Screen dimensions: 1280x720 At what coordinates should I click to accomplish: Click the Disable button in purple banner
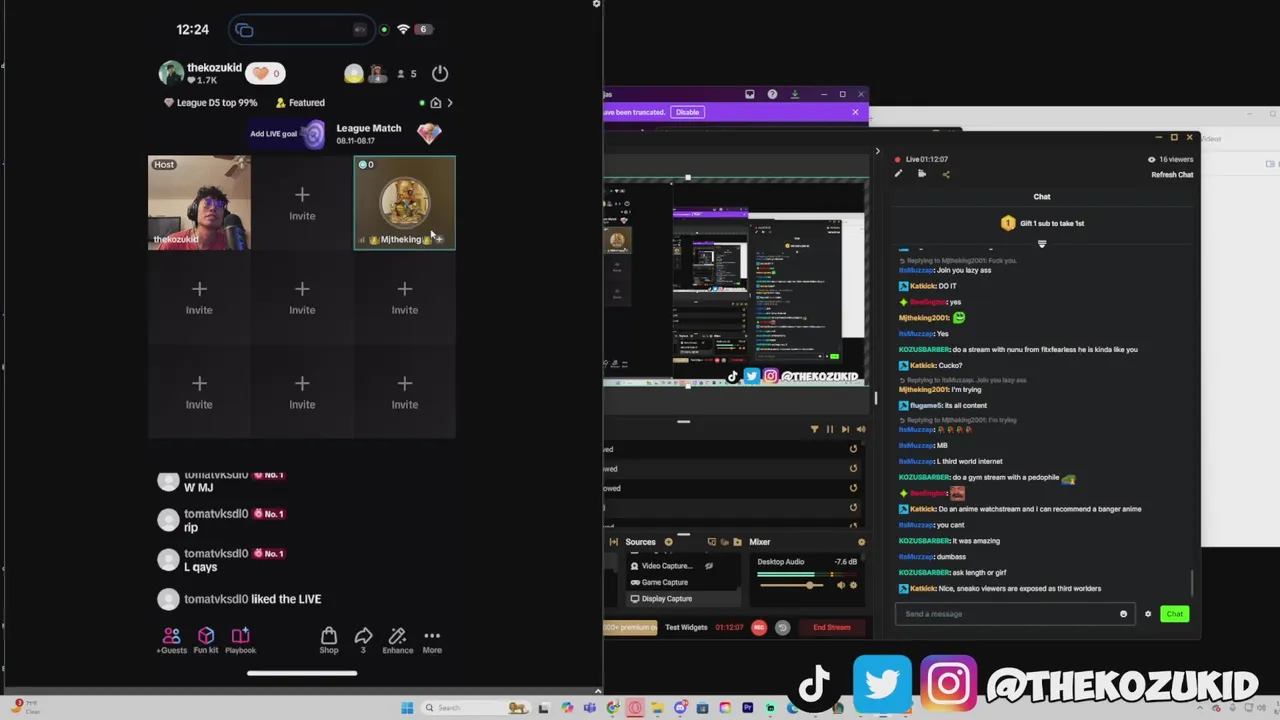click(x=687, y=112)
